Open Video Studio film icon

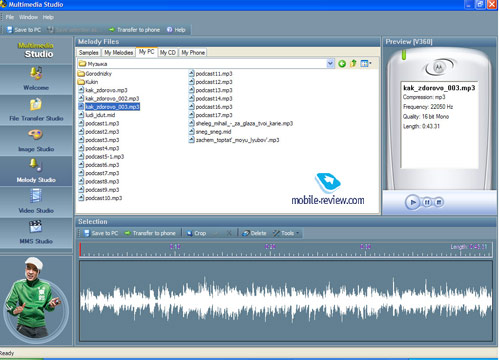point(35,196)
